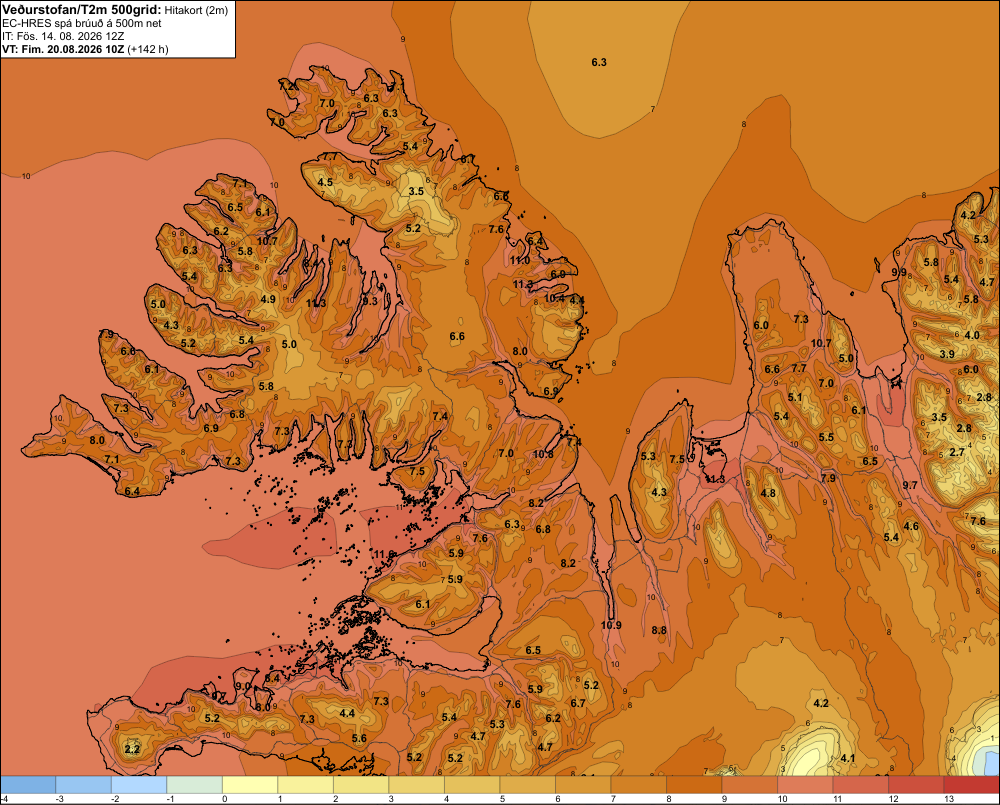Select the red 12 to 13 legend swatch
Screen dimensions: 1000x805
pos(916,785)
